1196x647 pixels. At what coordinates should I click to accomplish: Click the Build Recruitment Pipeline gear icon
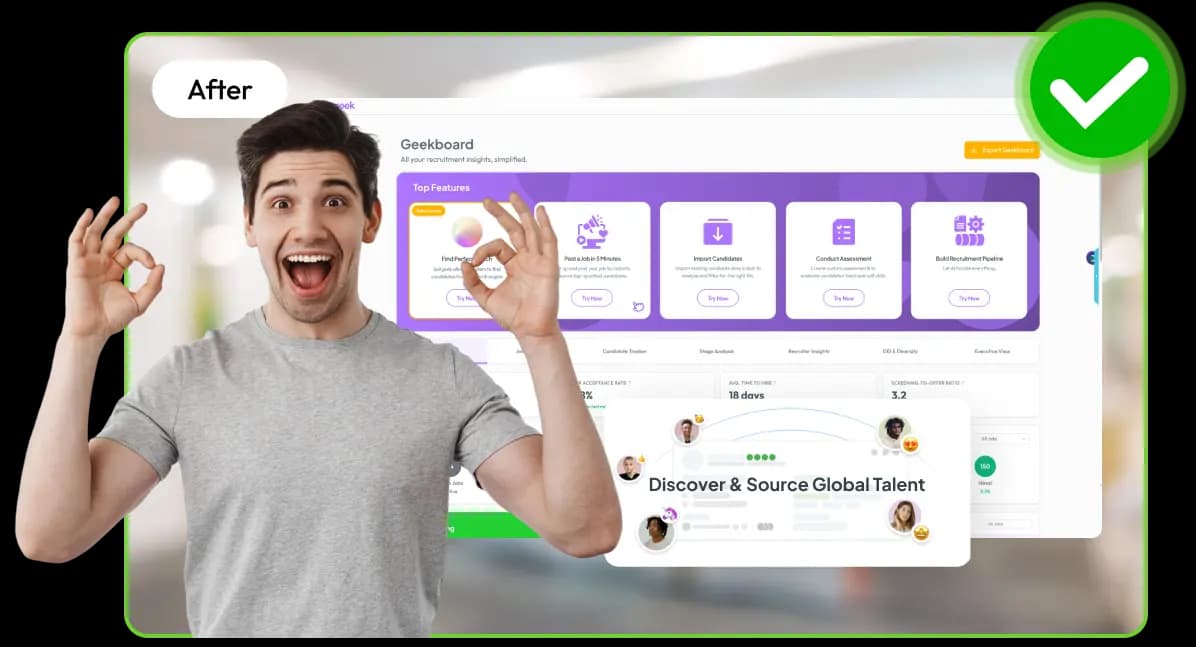tap(969, 230)
